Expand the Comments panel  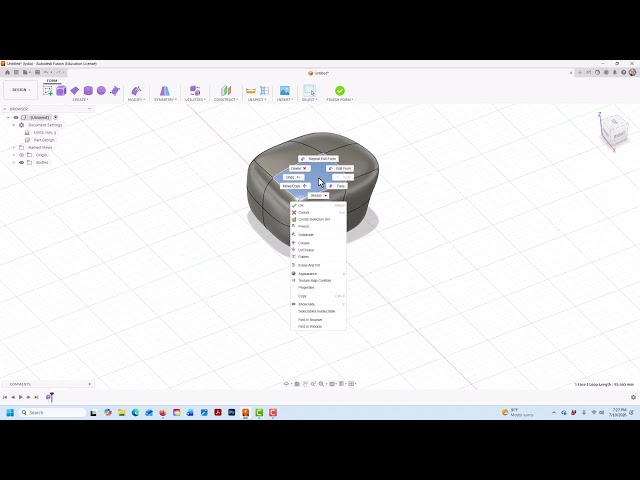point(89,384)
